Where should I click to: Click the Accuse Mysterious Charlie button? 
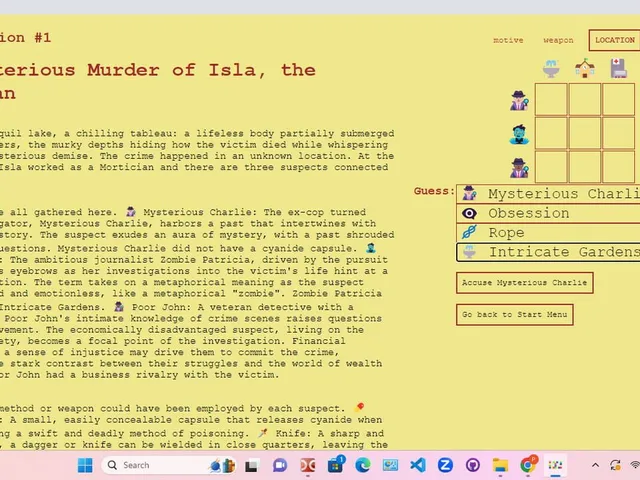click(524, 282)
